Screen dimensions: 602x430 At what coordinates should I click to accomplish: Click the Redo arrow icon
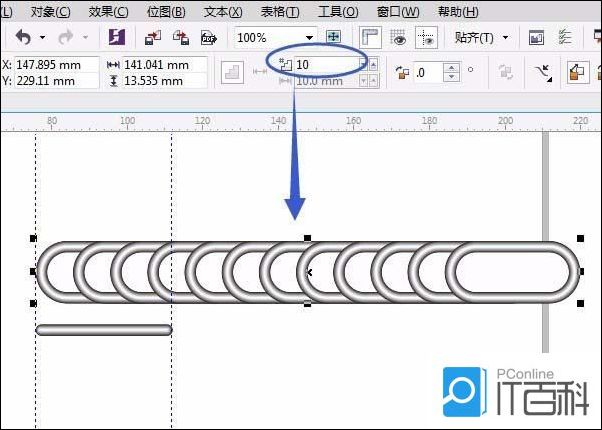point(66,37)
